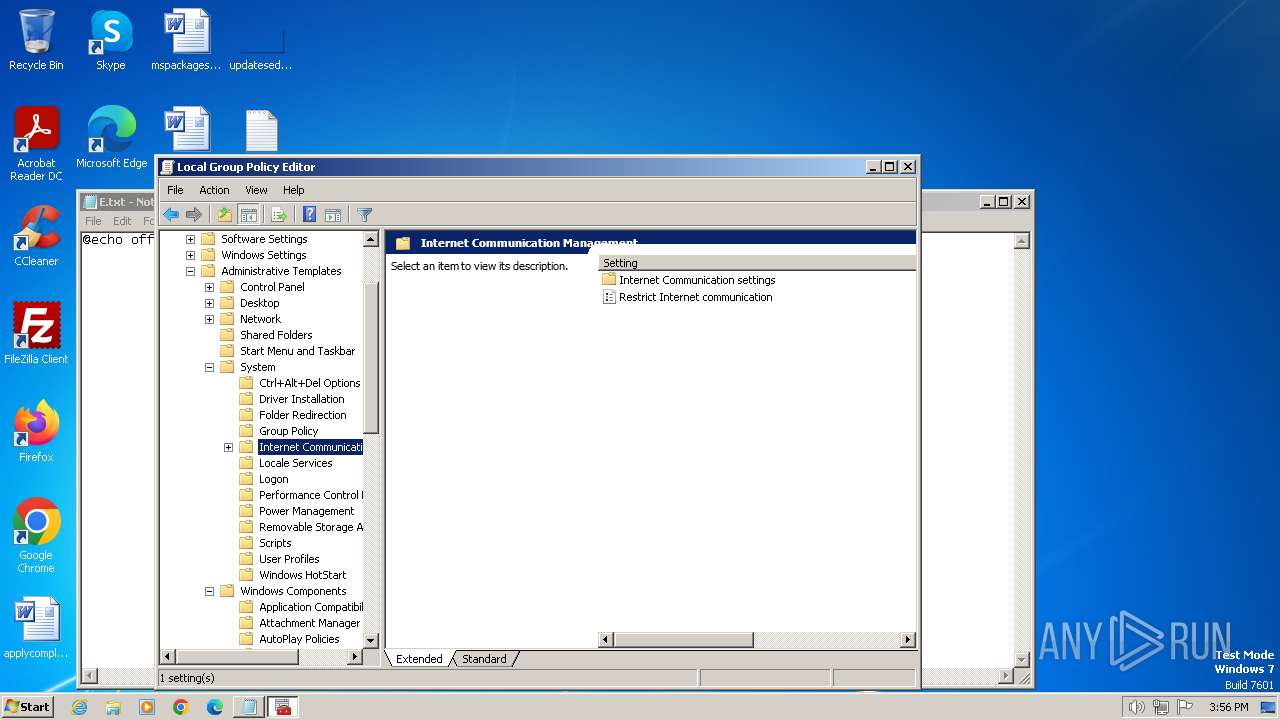Open Windows Explorer from the taskbar
The image size is (1280, 720).
pyautogui.click(x=113, y=707)
